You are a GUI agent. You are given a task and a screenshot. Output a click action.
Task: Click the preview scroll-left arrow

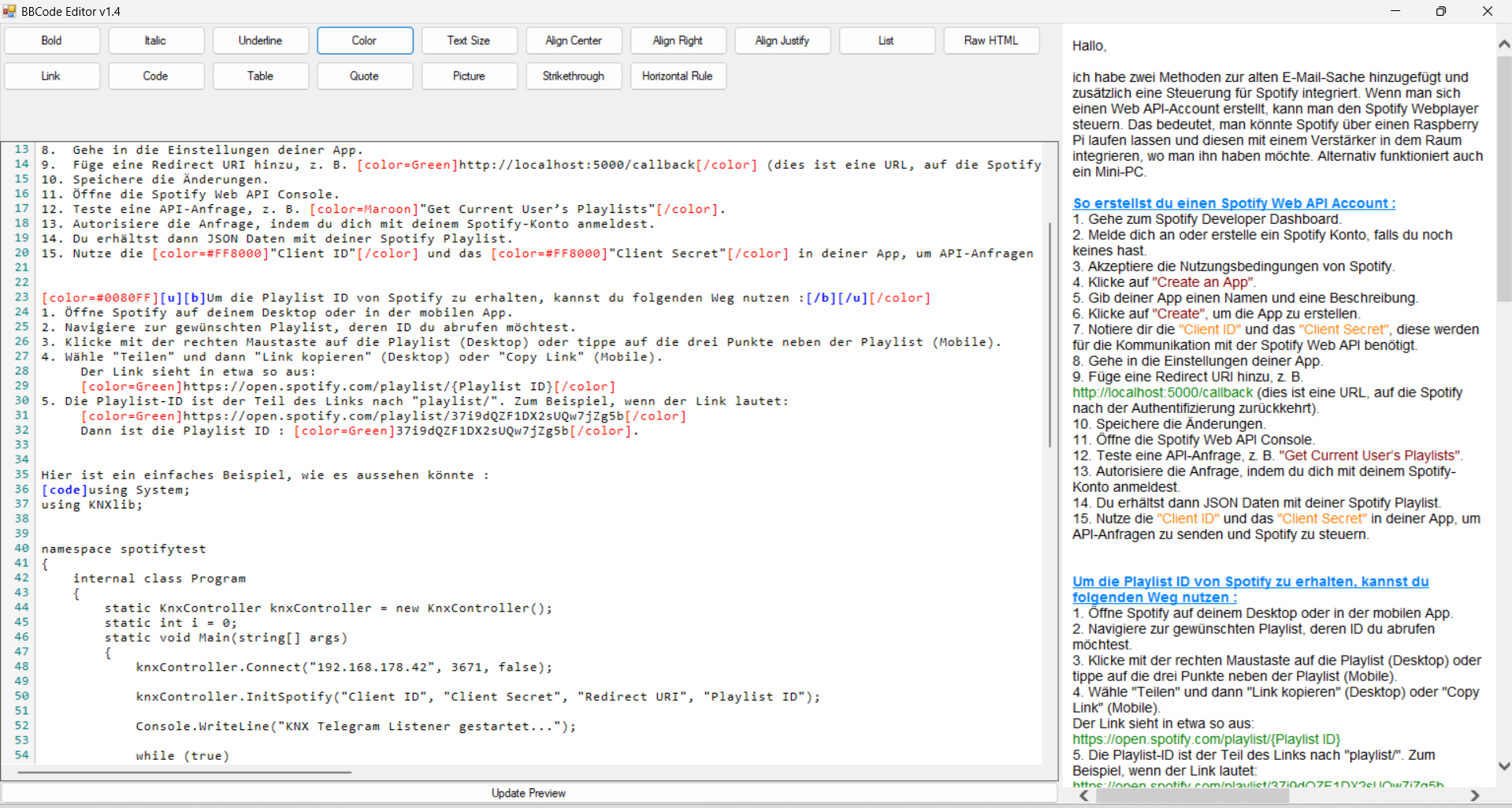(x=1084, y=795)
